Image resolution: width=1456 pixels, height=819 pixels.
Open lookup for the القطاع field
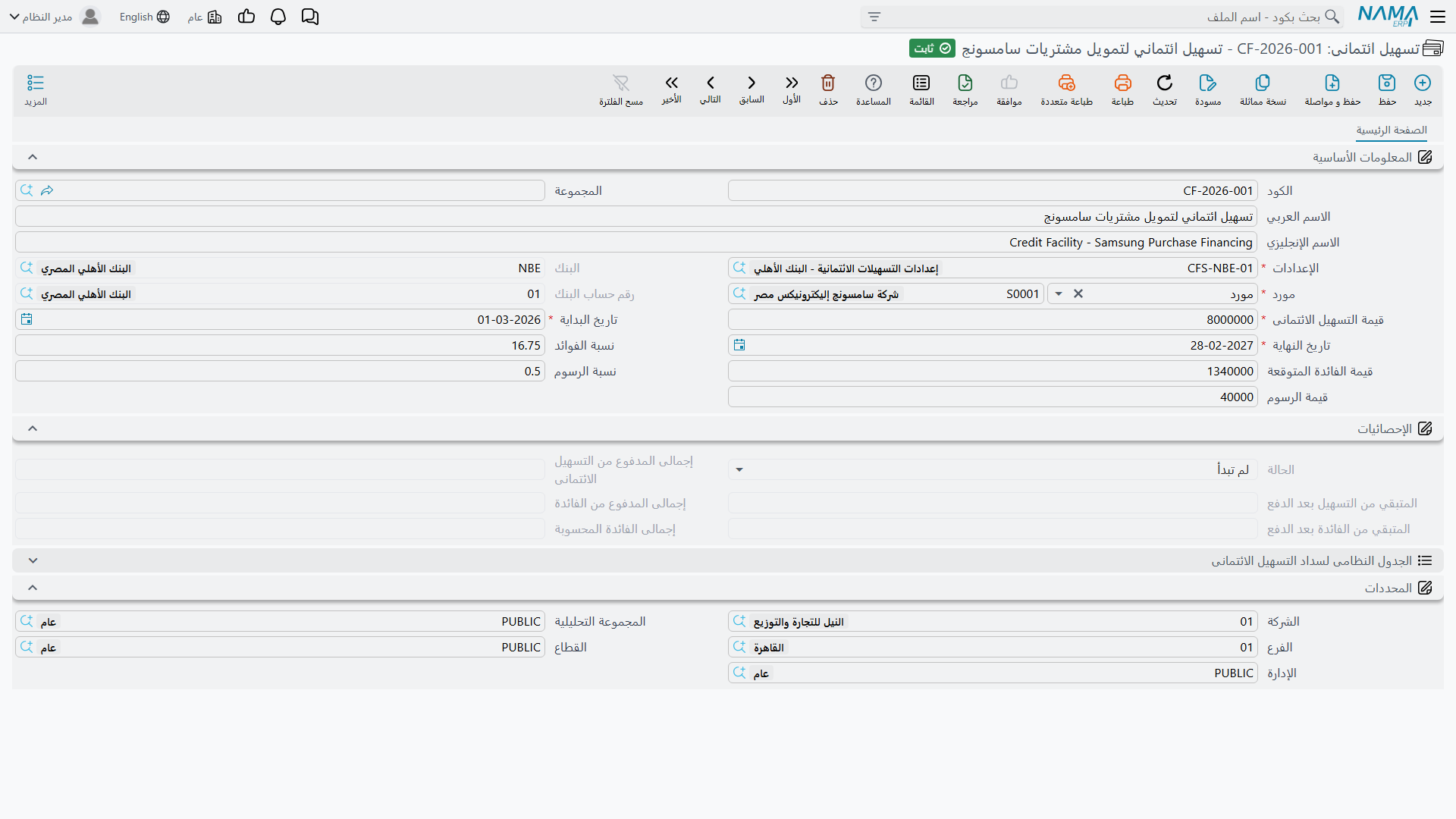(27, 647)
